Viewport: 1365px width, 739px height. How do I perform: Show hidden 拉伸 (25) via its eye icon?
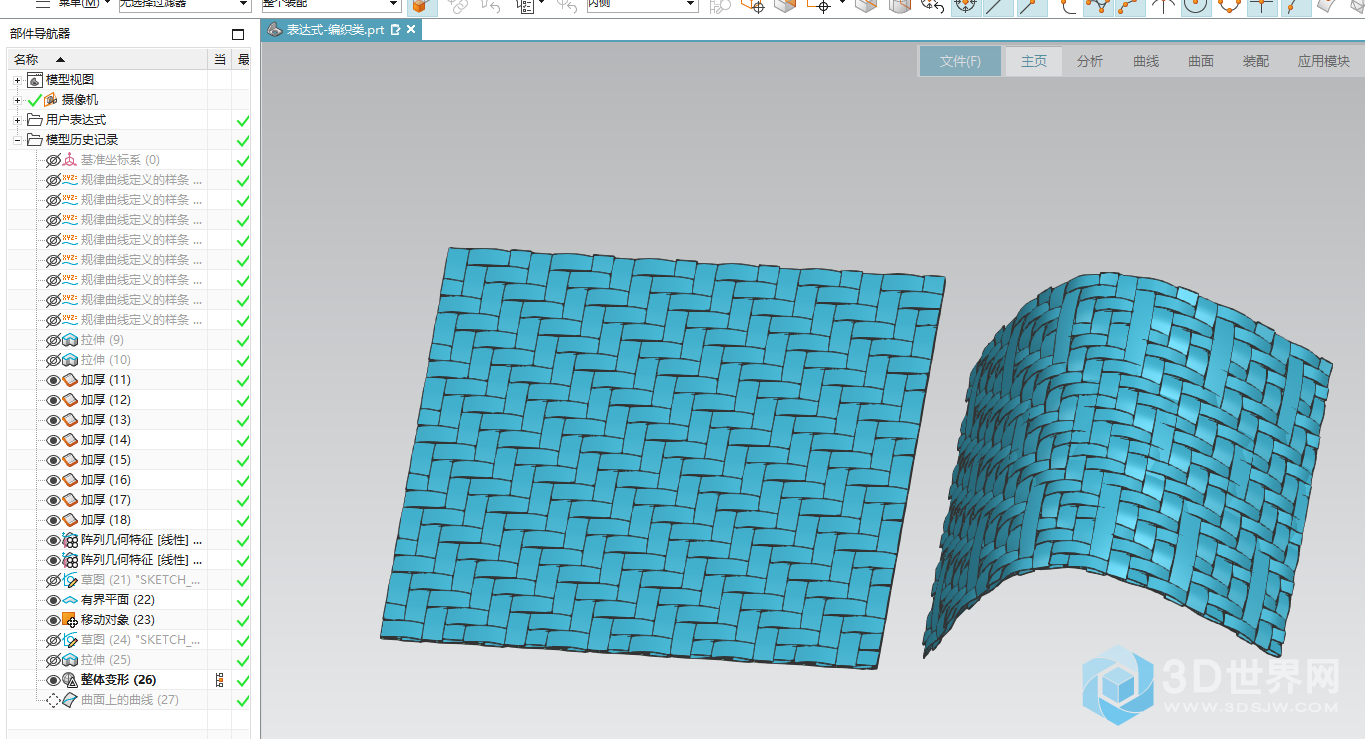pyautogui.click(x=54, y=660)
